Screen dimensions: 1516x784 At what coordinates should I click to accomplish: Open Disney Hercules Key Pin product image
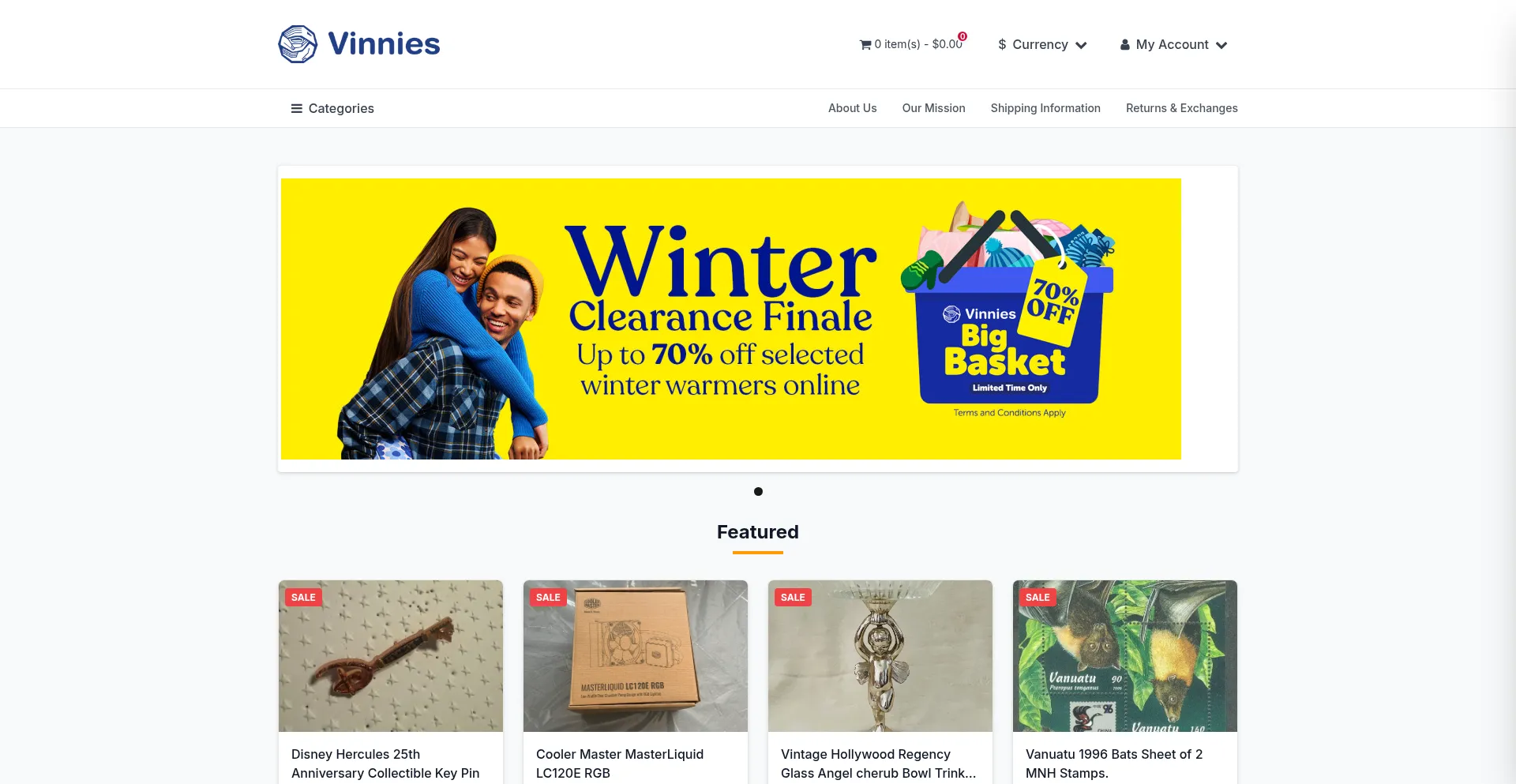[391, 656]
